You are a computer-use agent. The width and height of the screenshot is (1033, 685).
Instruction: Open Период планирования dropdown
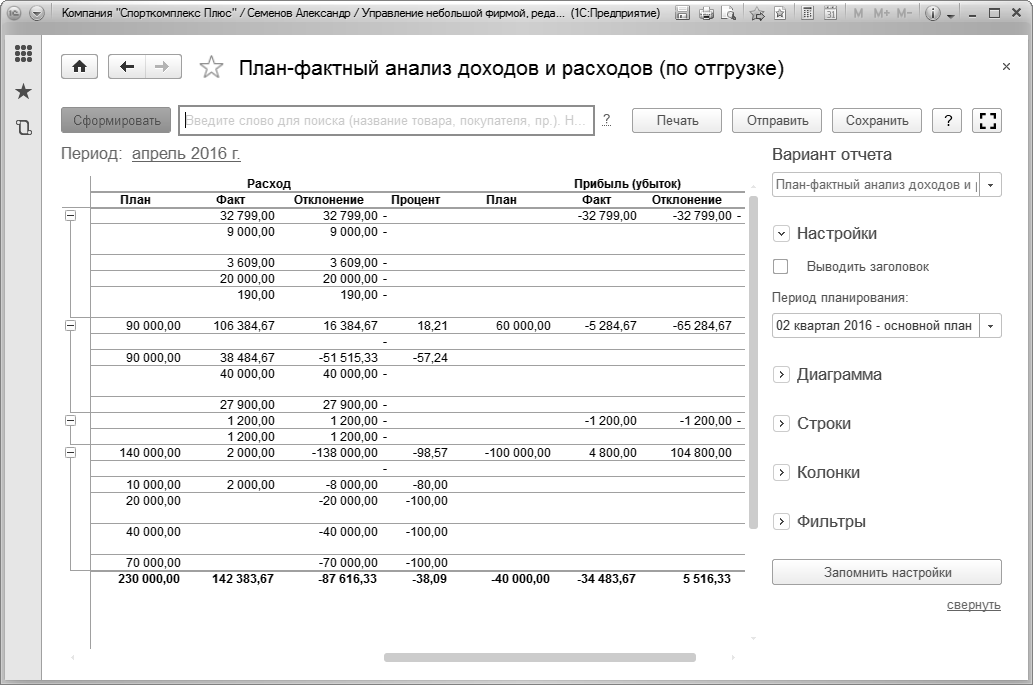pyautogui.click(x=990, y=326)
